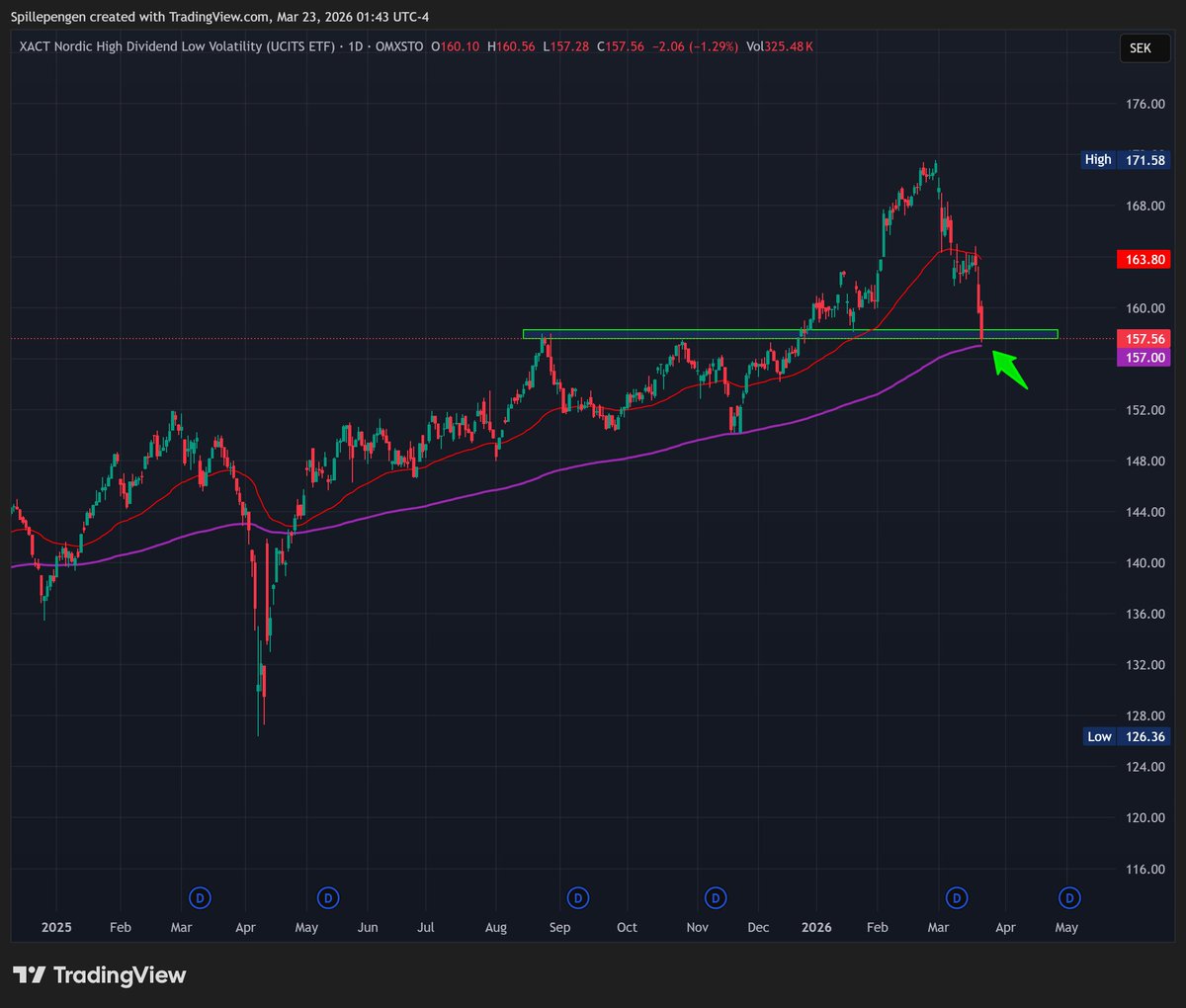Open the dividend D marker between May and Jun 2025
Viewport: 1186px width, 1008px height.
[x=328, y=898]
